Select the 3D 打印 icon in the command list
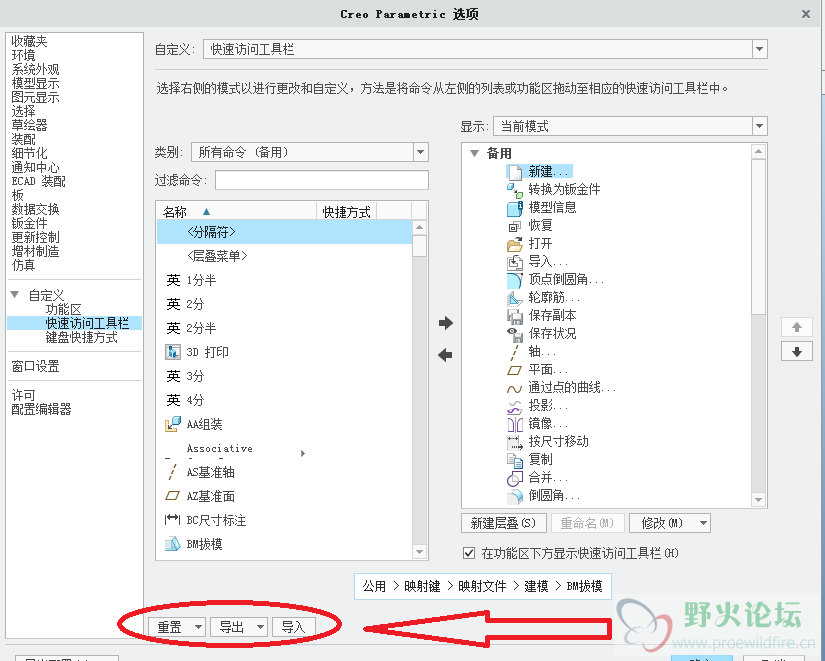825x661 pixels. tap(173, 352)
